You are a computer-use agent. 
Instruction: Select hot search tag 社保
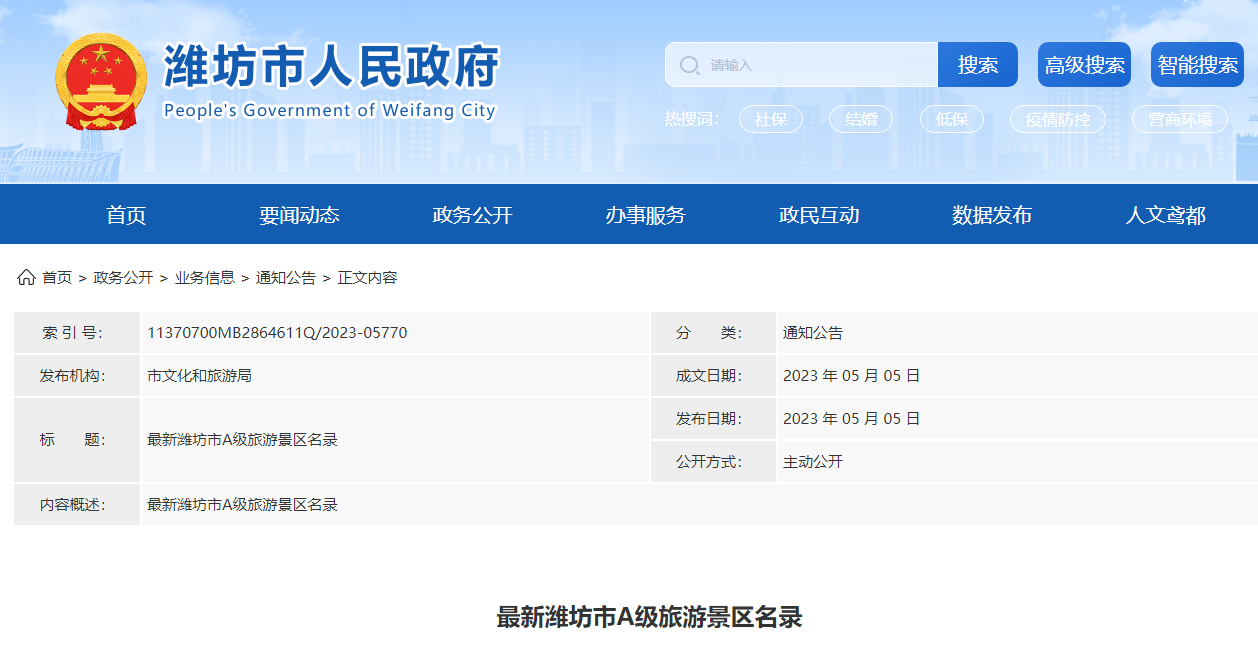[770, 119]
